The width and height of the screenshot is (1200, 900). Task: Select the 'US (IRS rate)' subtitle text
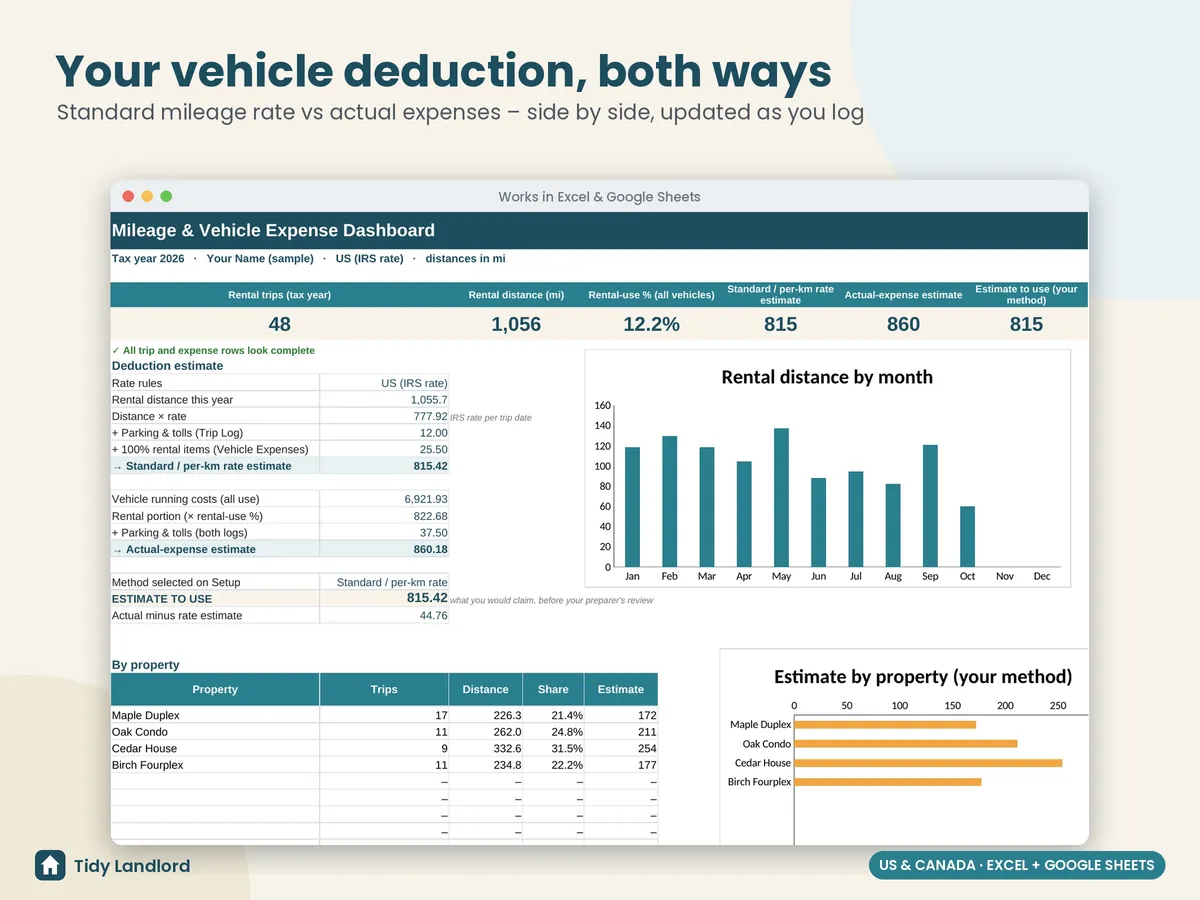(369, 258)
